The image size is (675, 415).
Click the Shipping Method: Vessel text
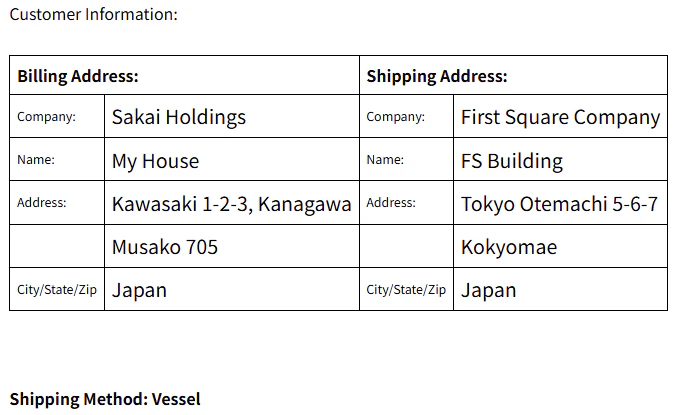click(x=105, y=399)
